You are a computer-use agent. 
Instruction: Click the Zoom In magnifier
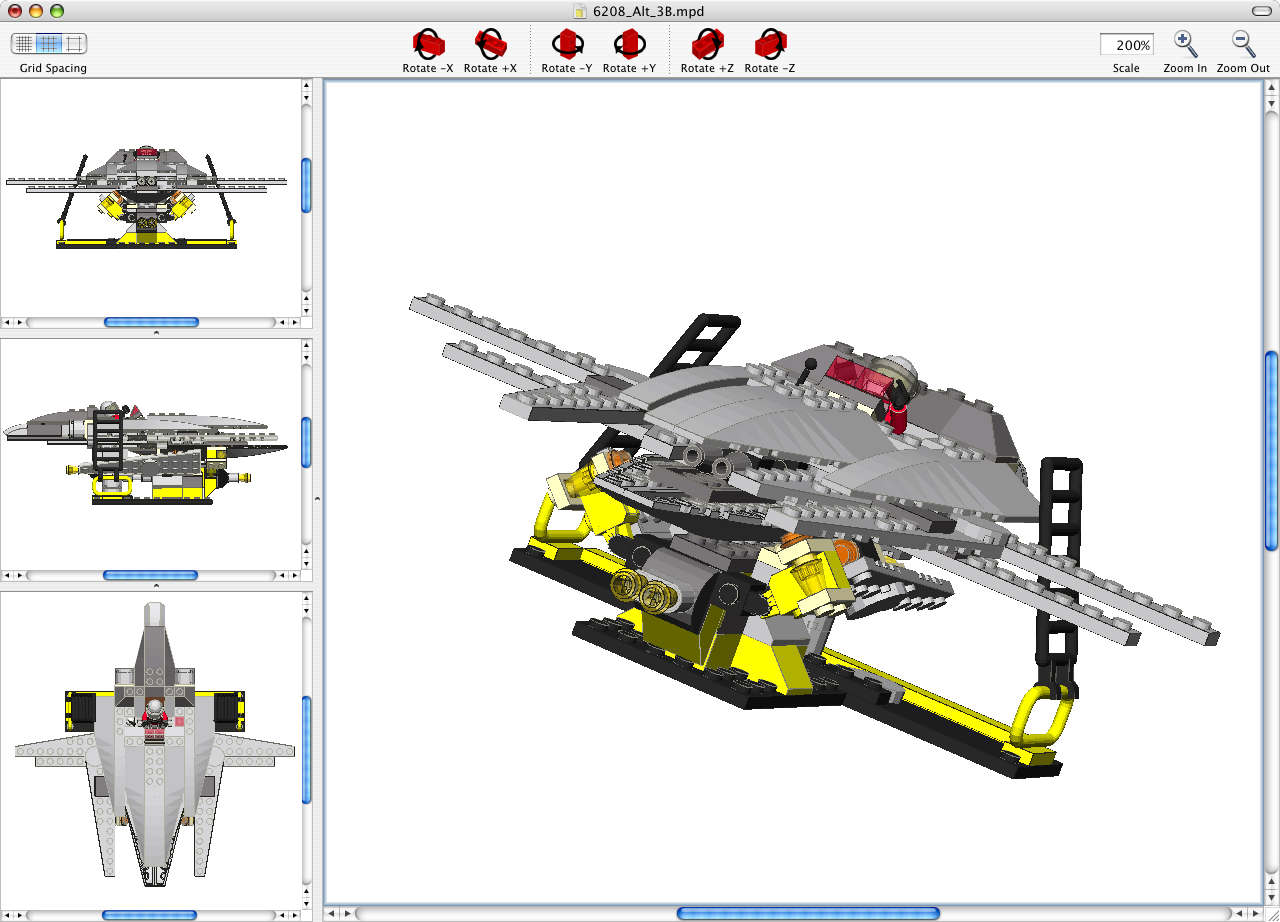click(1185, 43)
